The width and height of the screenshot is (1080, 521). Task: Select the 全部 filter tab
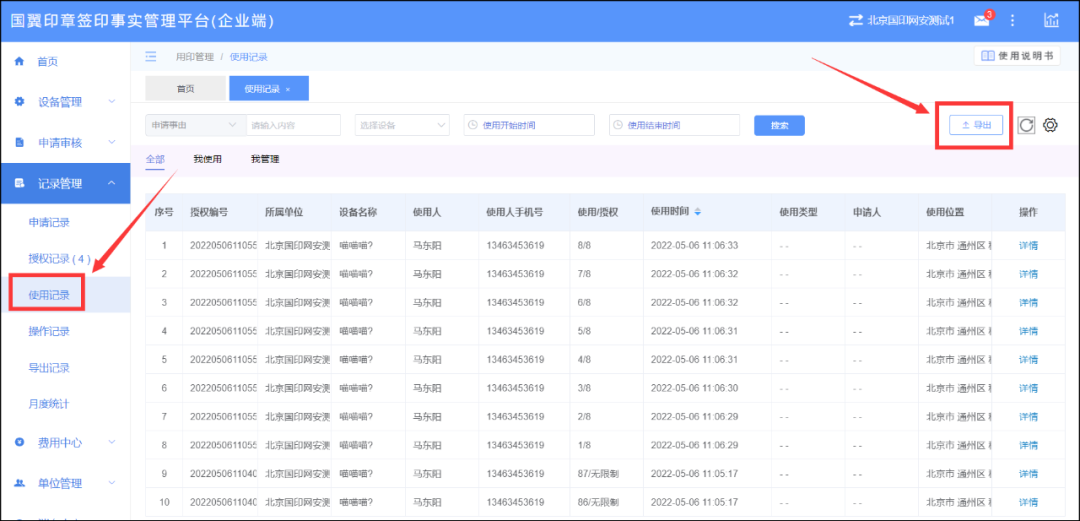155,160
